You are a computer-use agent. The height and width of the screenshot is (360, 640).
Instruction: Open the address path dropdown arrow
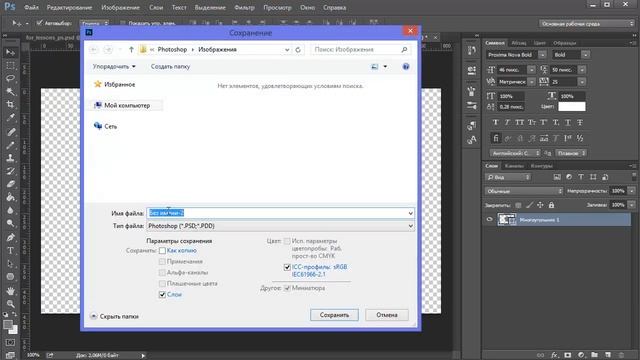[287, 49]
